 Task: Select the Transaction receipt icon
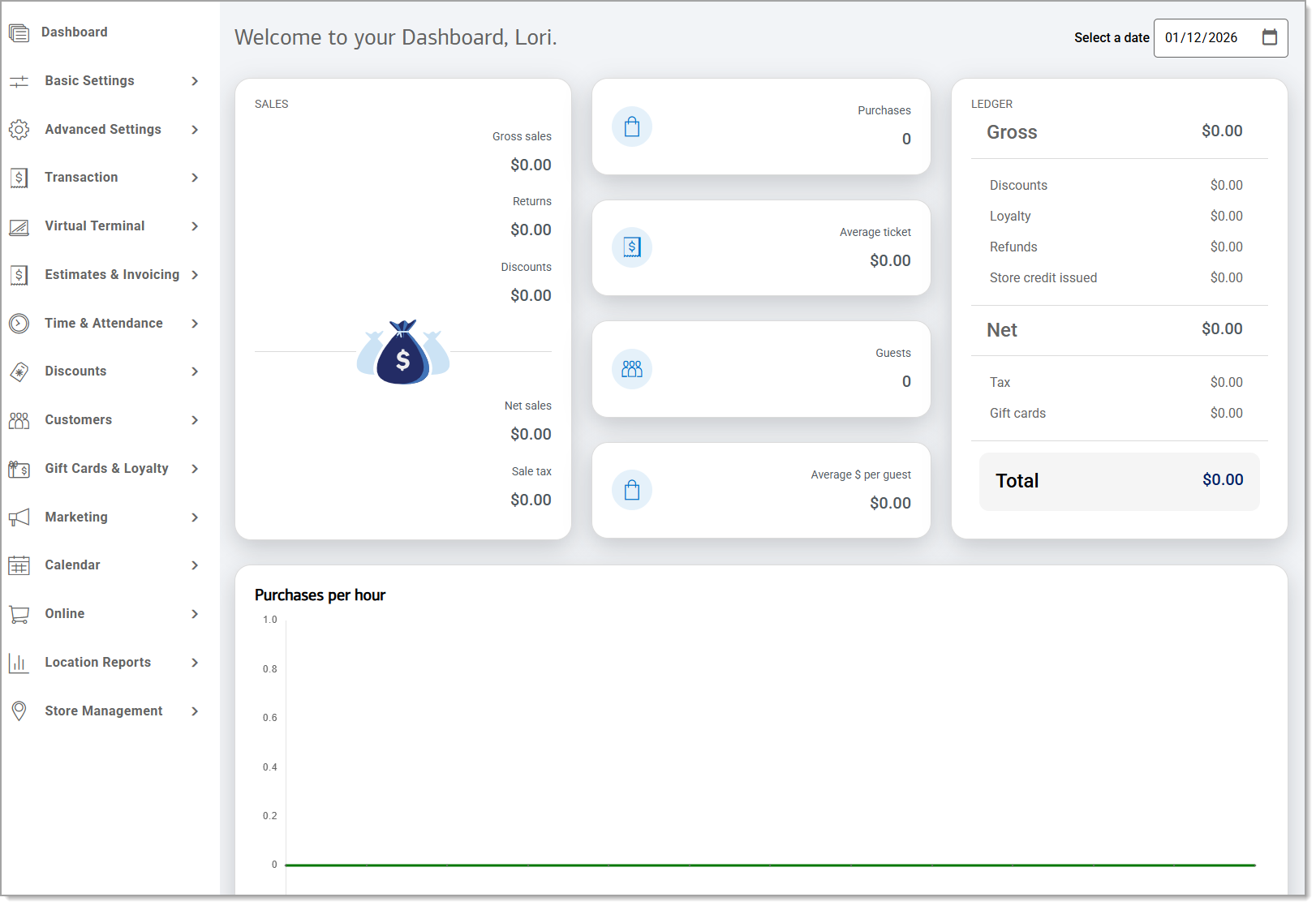tap(19, 177)
